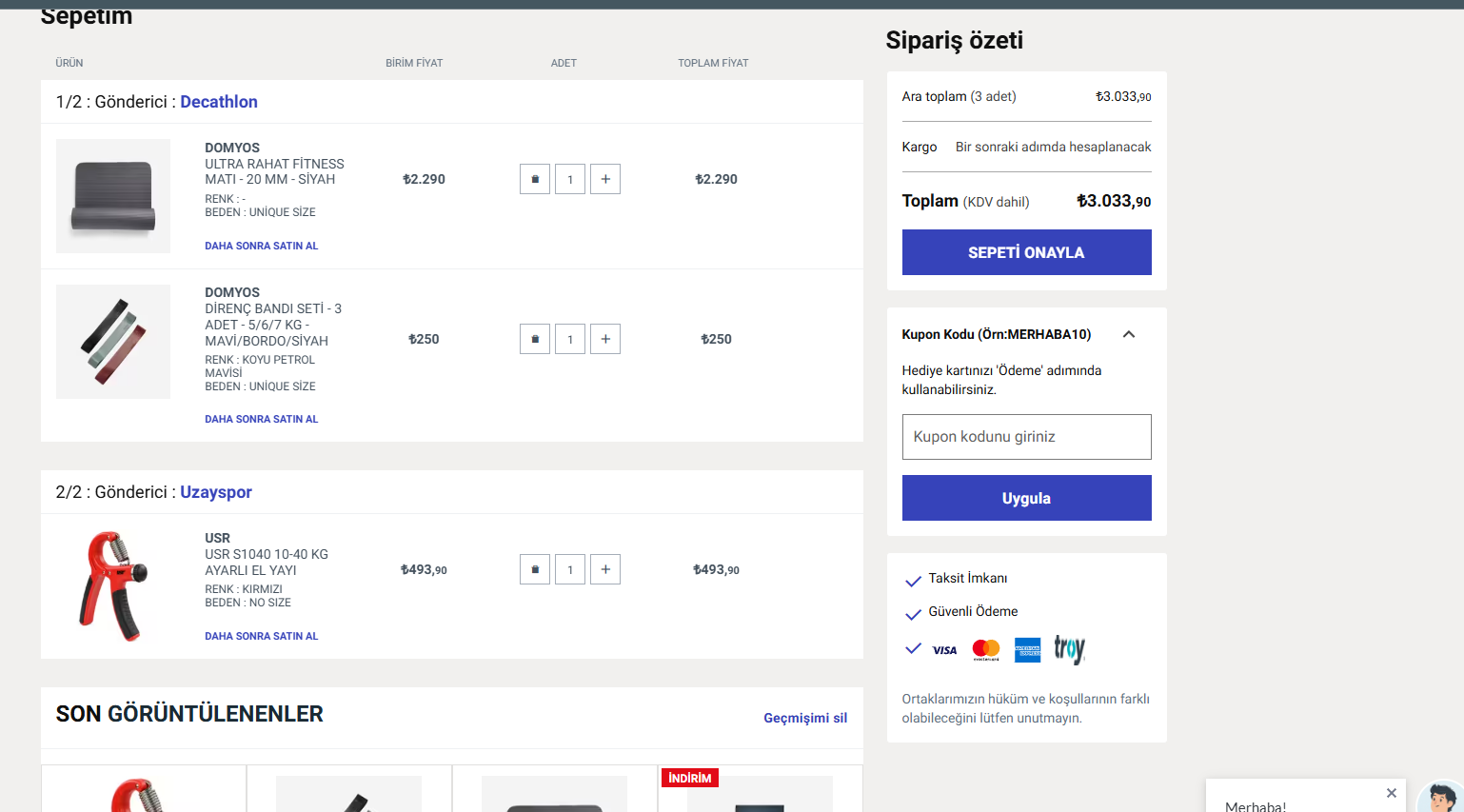Open the resistance bands product image

tap(113, 342)
